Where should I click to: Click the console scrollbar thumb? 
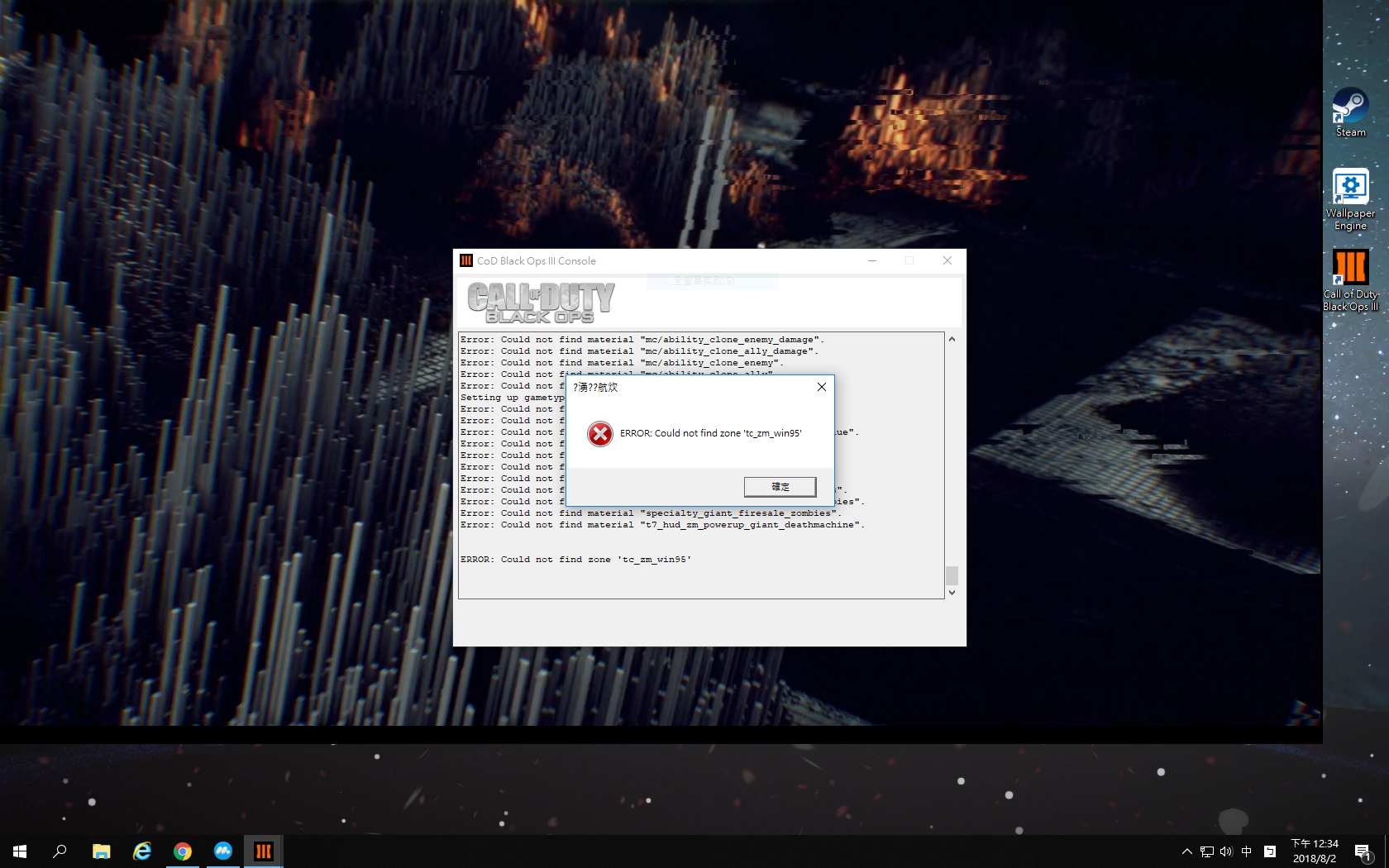coord(952,575)
